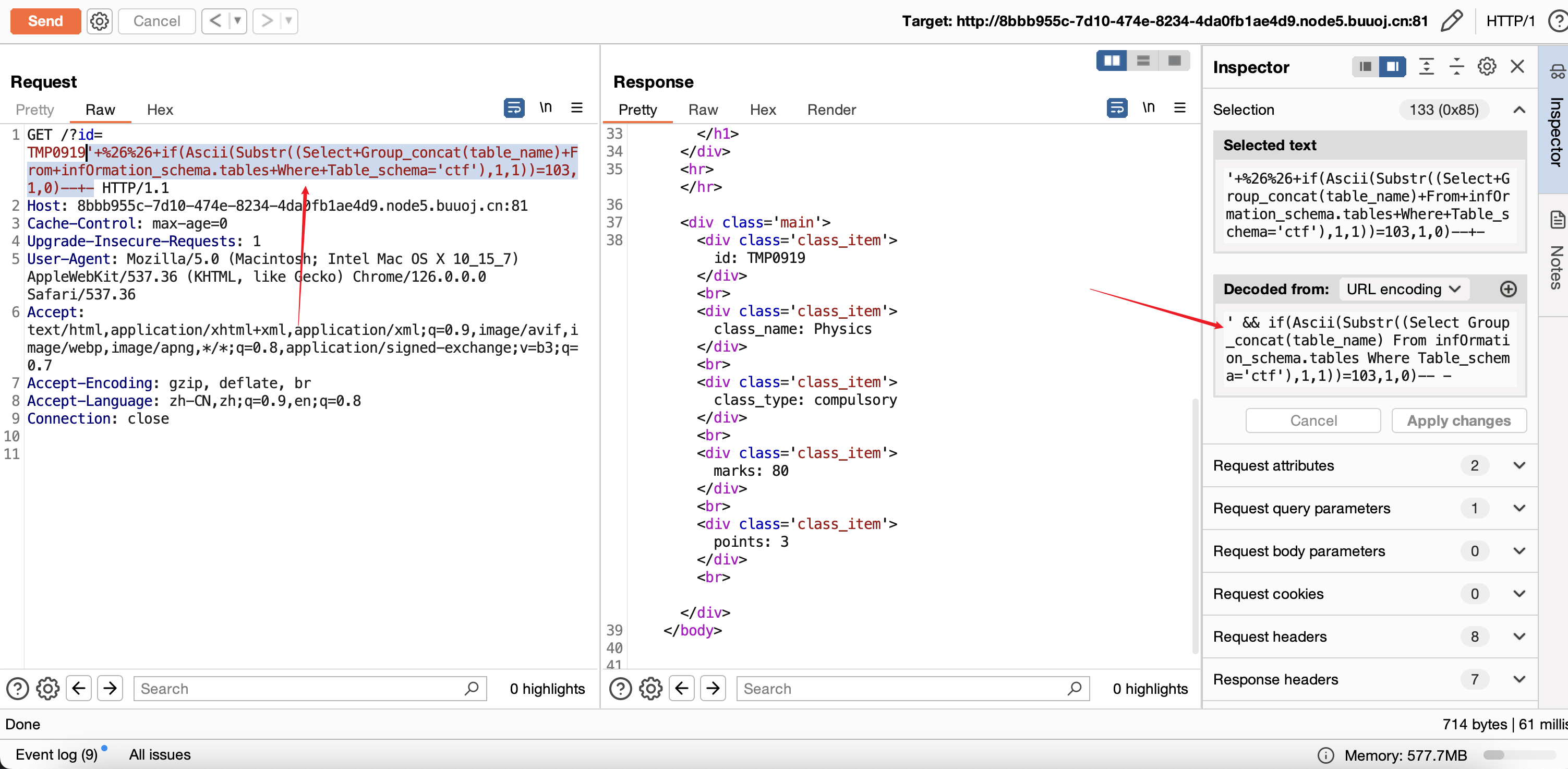Viewport: 1568px width, 769px height.
Task: Open Inspector settings gear
Action: [1487, 66]
